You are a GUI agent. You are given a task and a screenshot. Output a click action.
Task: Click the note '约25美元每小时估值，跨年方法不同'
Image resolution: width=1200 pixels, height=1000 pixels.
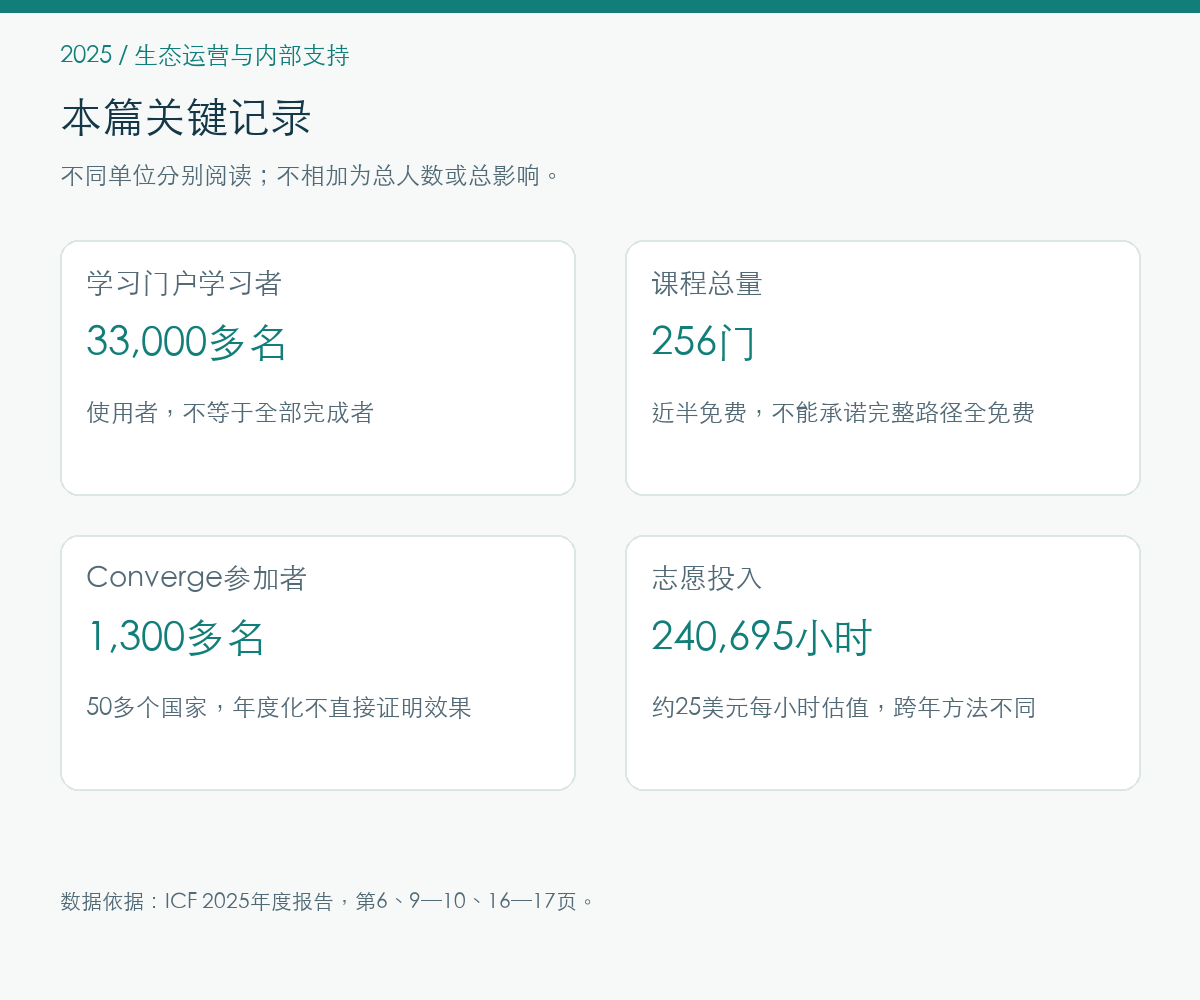(x=844, y=708)
